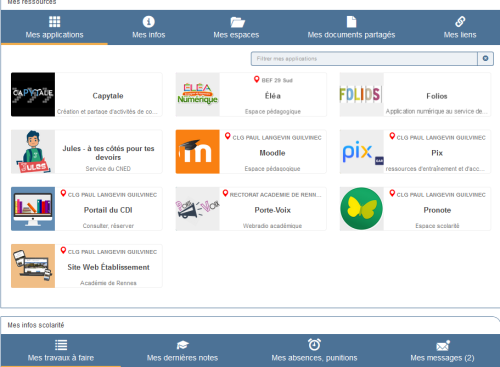500x367 pixels.
Task: Open the Pix title link
Action: click(x=437, y=153)
